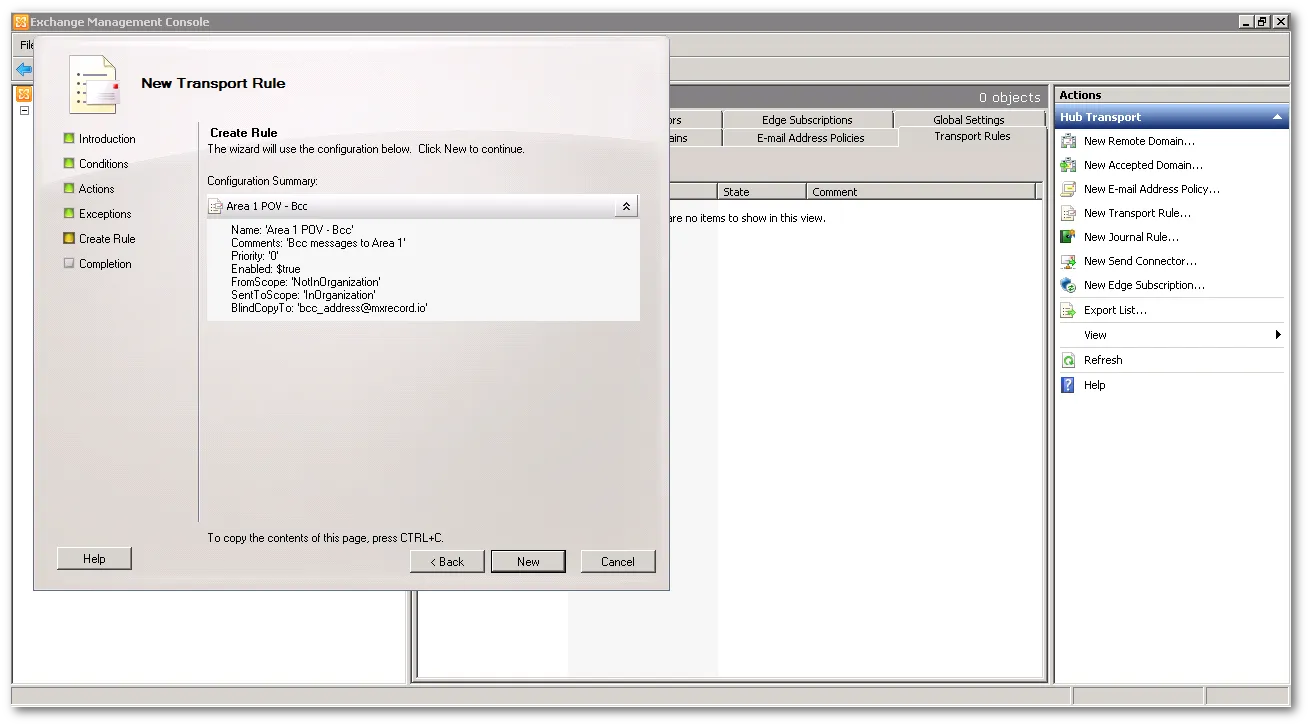Viewport: 1310px width, 726px height.
Task: Sort by the State column header
Action: coord(760,192)
